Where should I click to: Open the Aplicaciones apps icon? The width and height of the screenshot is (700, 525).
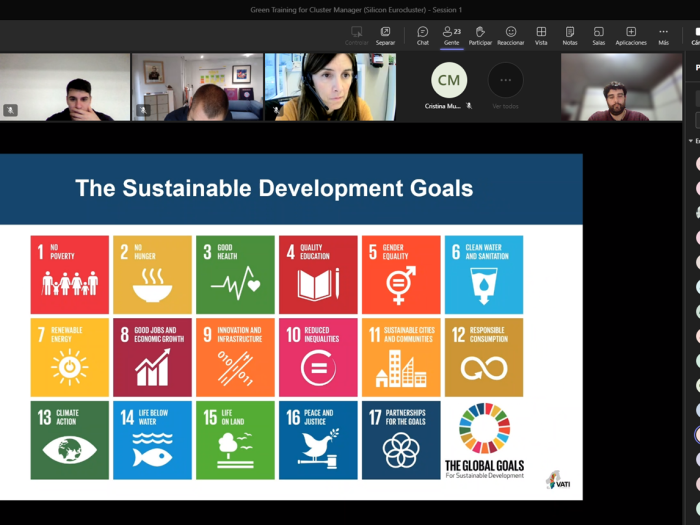tap(631, 35)
